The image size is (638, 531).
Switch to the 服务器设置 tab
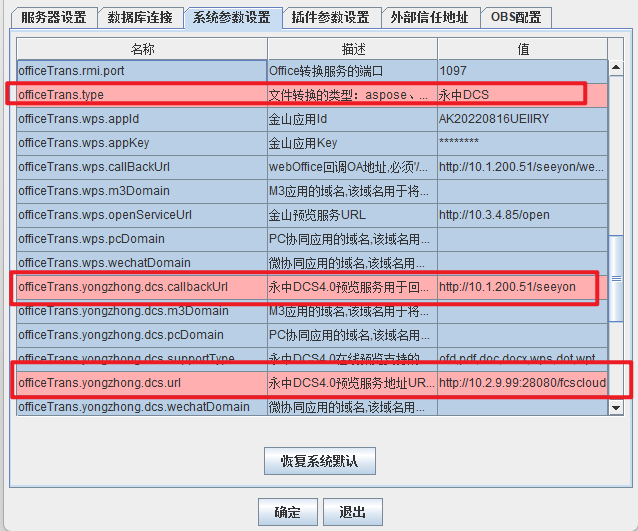pyautogui.click(x=54, y=17)
